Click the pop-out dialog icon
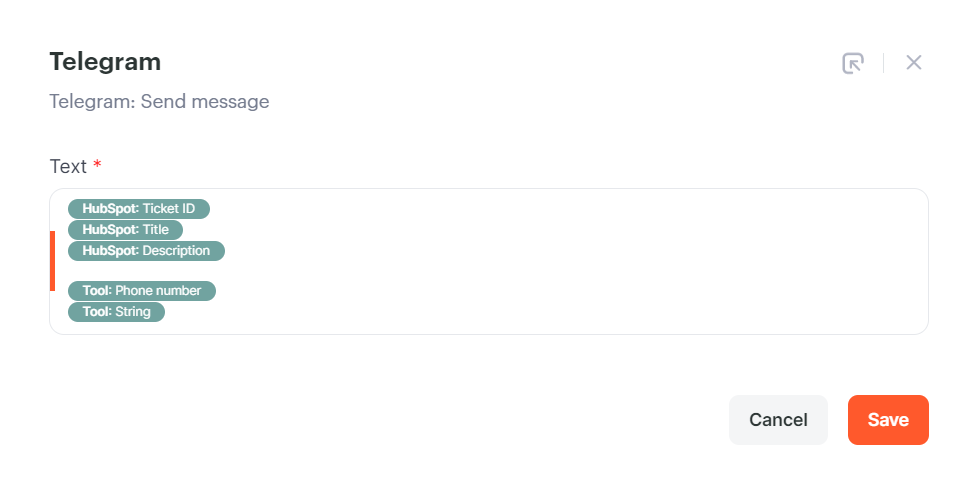Image resolution: width=977 pixels, height=492 pixels. pyautogui.click(x=852, y=63)
